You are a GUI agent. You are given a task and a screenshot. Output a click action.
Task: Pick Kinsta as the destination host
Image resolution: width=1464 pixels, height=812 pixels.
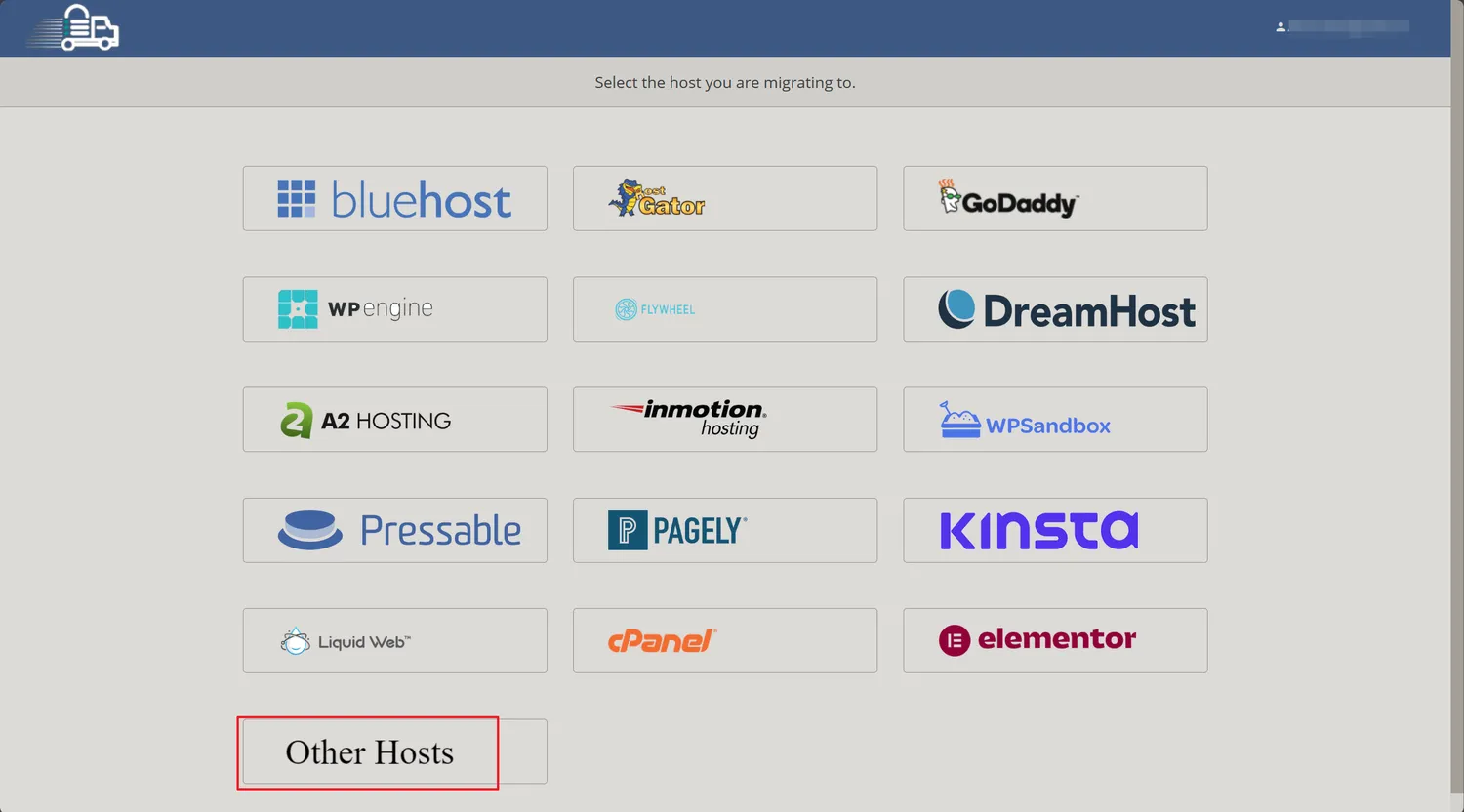click(x=1055, y=530)
